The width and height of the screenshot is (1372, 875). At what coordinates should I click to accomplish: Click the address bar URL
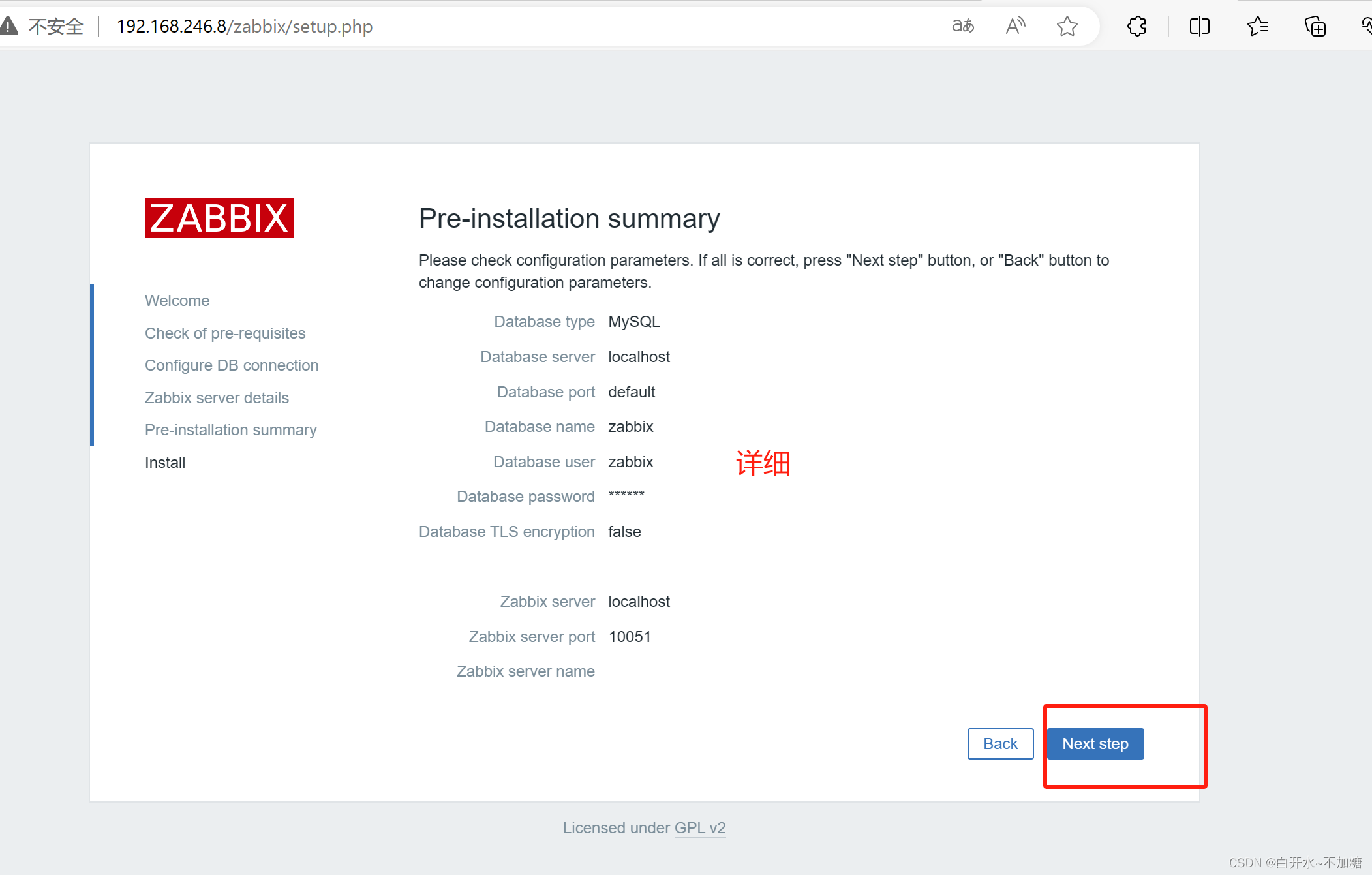click(245, 26)
